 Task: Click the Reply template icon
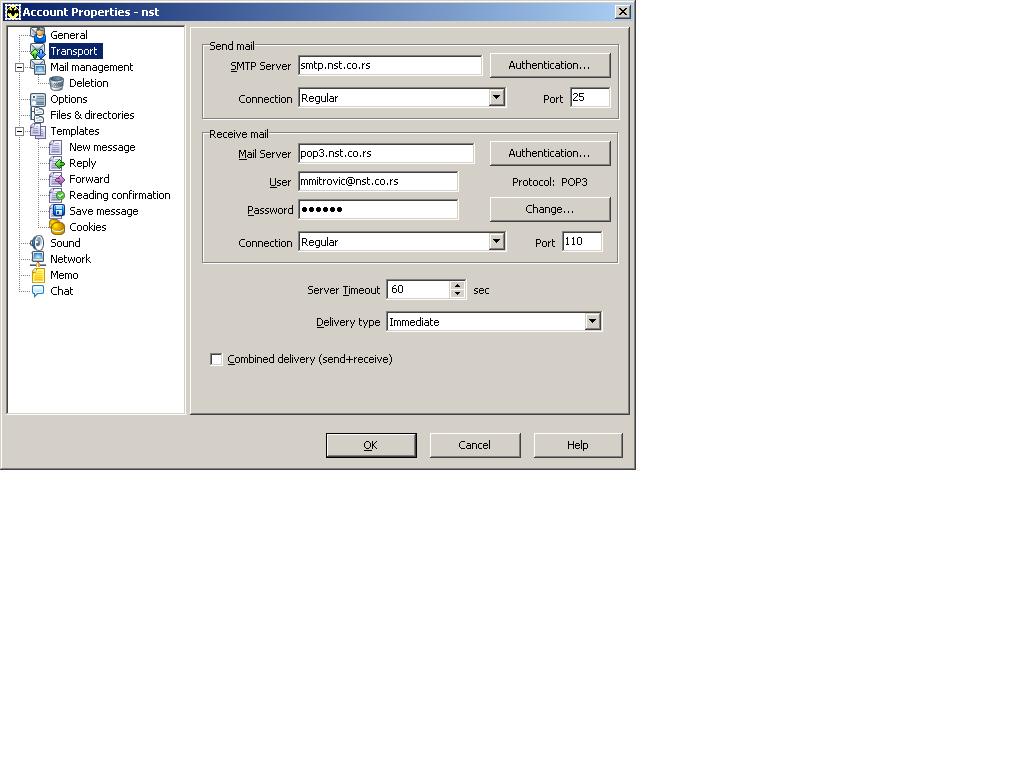[57, 163]
